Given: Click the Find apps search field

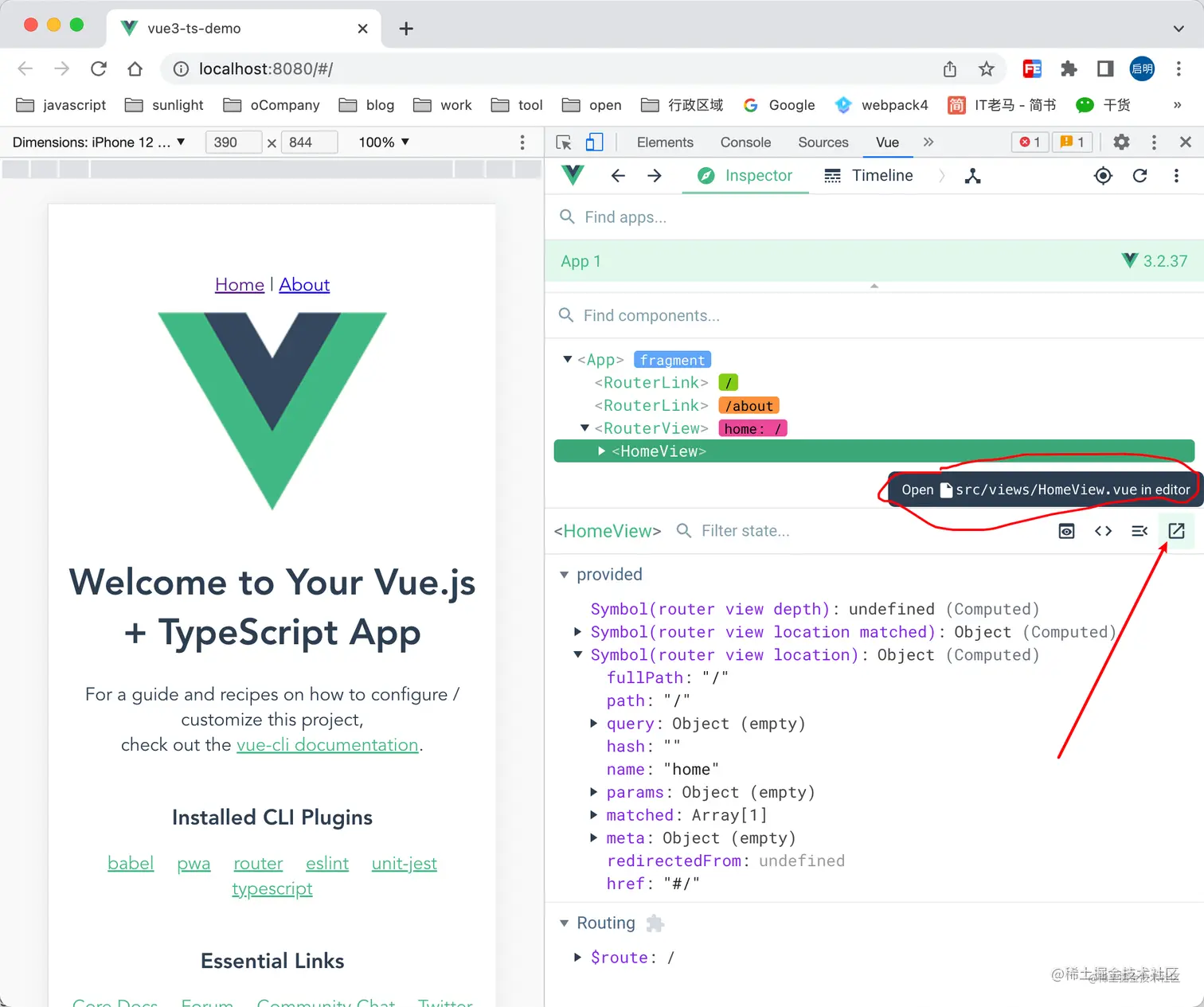Looking at the screenshot, I should [x=874, y=217].
